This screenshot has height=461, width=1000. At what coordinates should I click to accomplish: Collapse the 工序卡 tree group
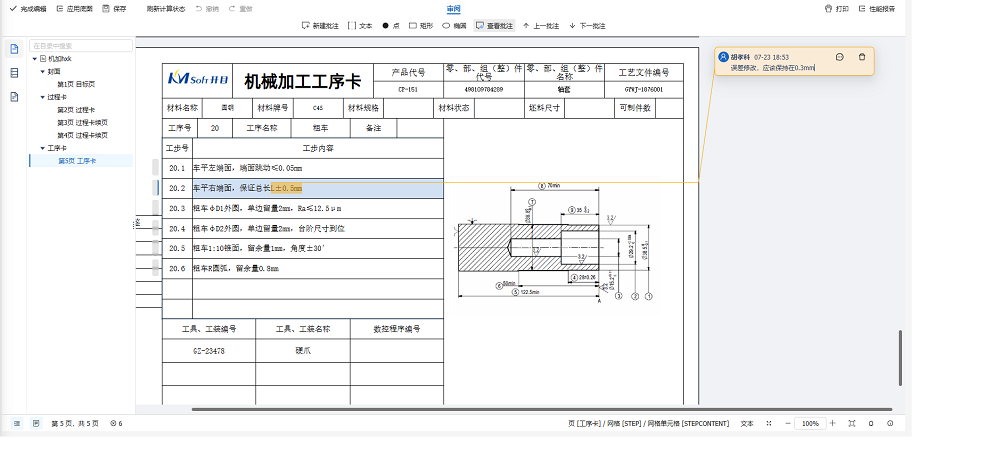tap(43, 148)
